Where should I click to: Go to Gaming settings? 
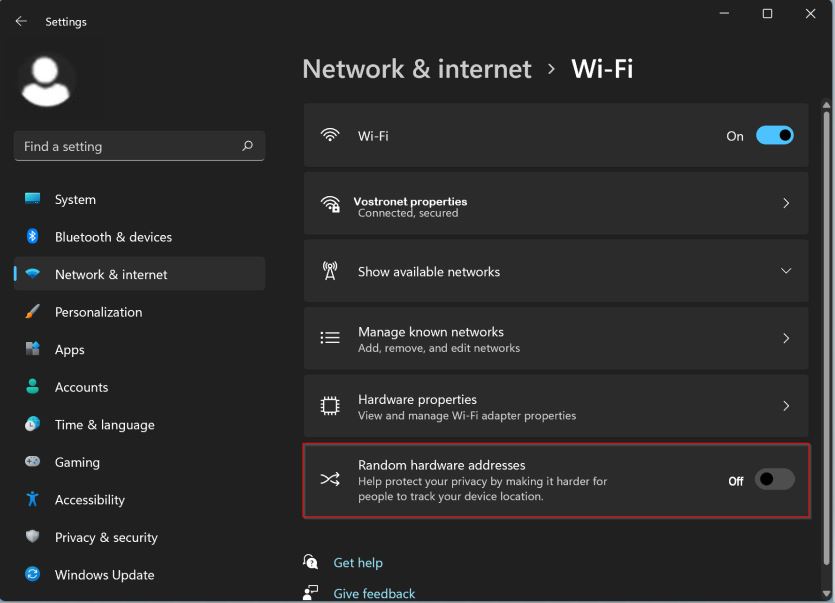click(140, 462)
